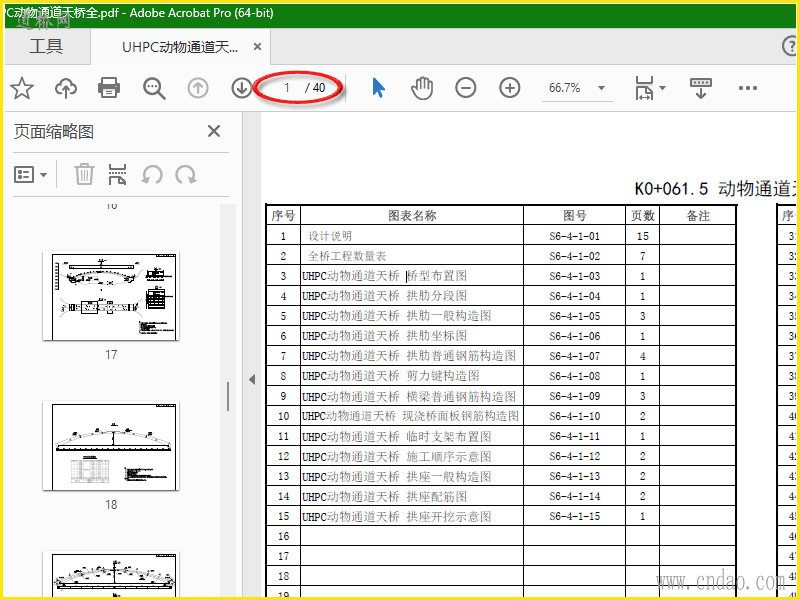
Task: Go to the previous page arrow
Action: 198,88
